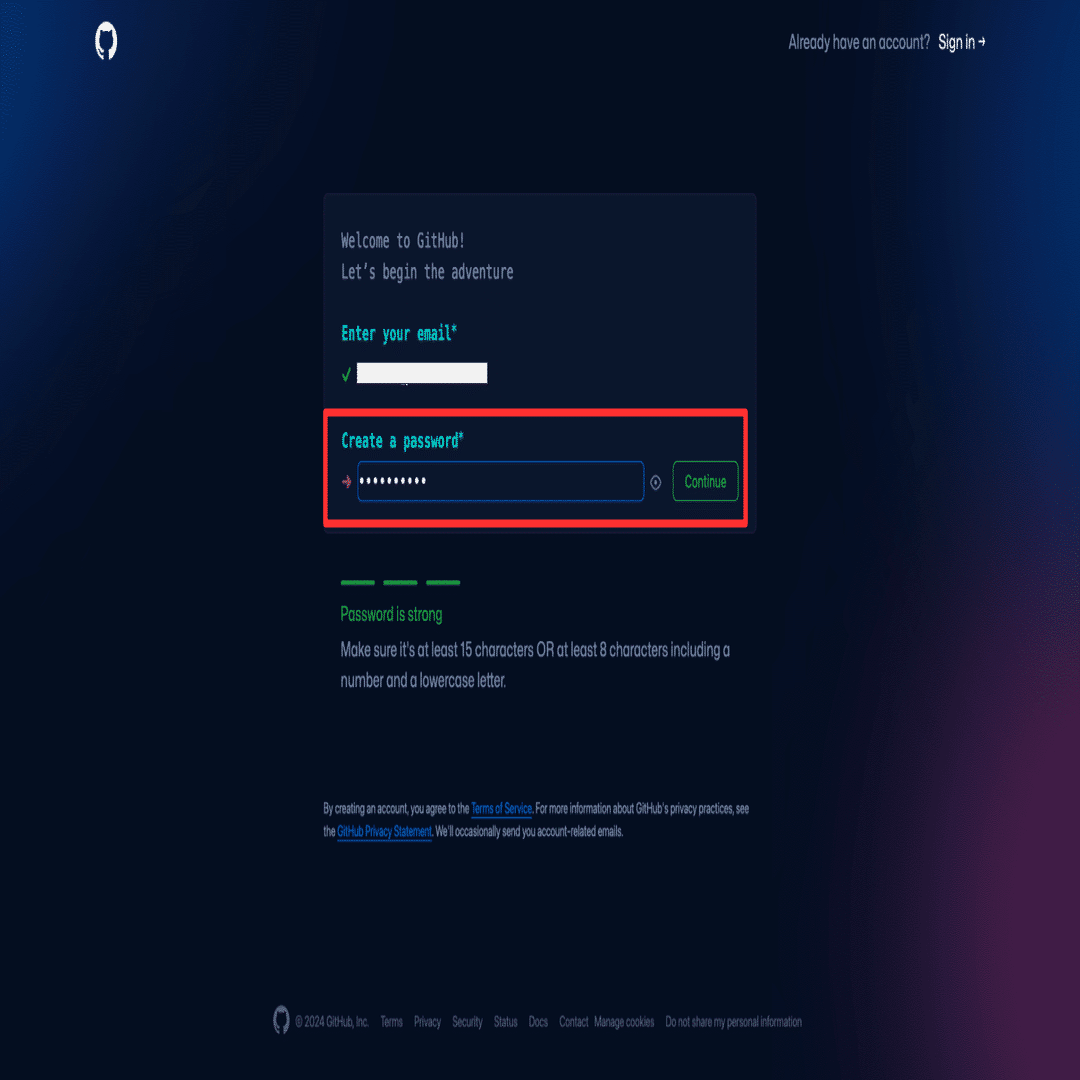Click the footer GitHub logo icon

pyautogui.click(x=281, y=1019)
